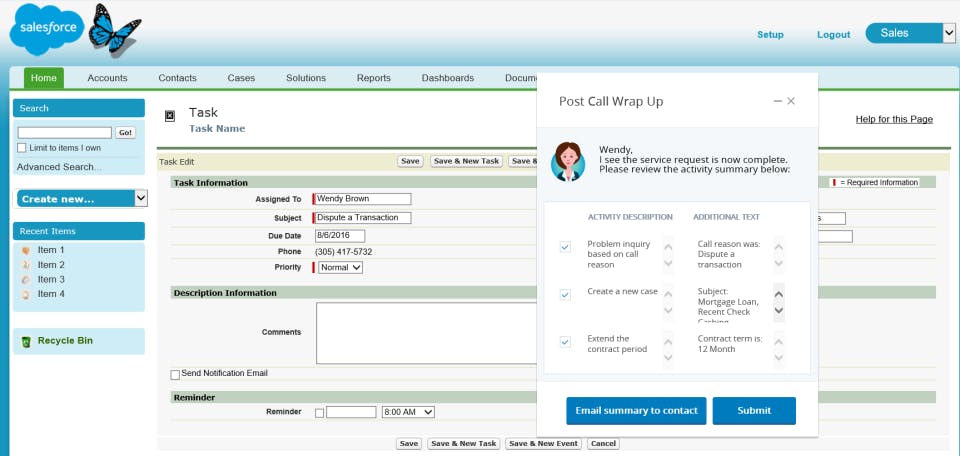This screenshot has height=456, width=960.
Task: Click the Setup link
Action: point(770,34)
